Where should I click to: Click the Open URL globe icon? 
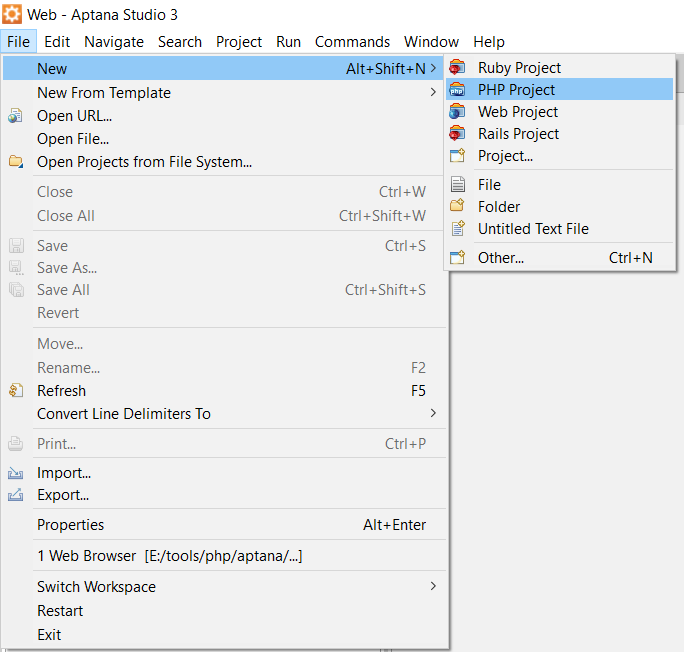[x=15, y=116]
